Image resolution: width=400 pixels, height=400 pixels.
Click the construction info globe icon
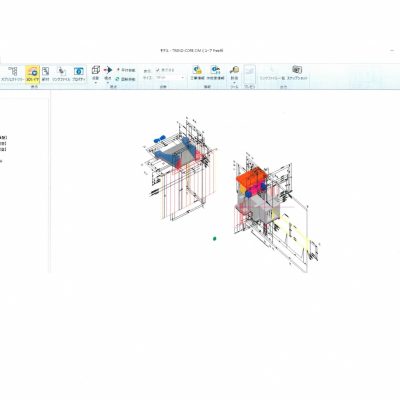pos(197,73)
